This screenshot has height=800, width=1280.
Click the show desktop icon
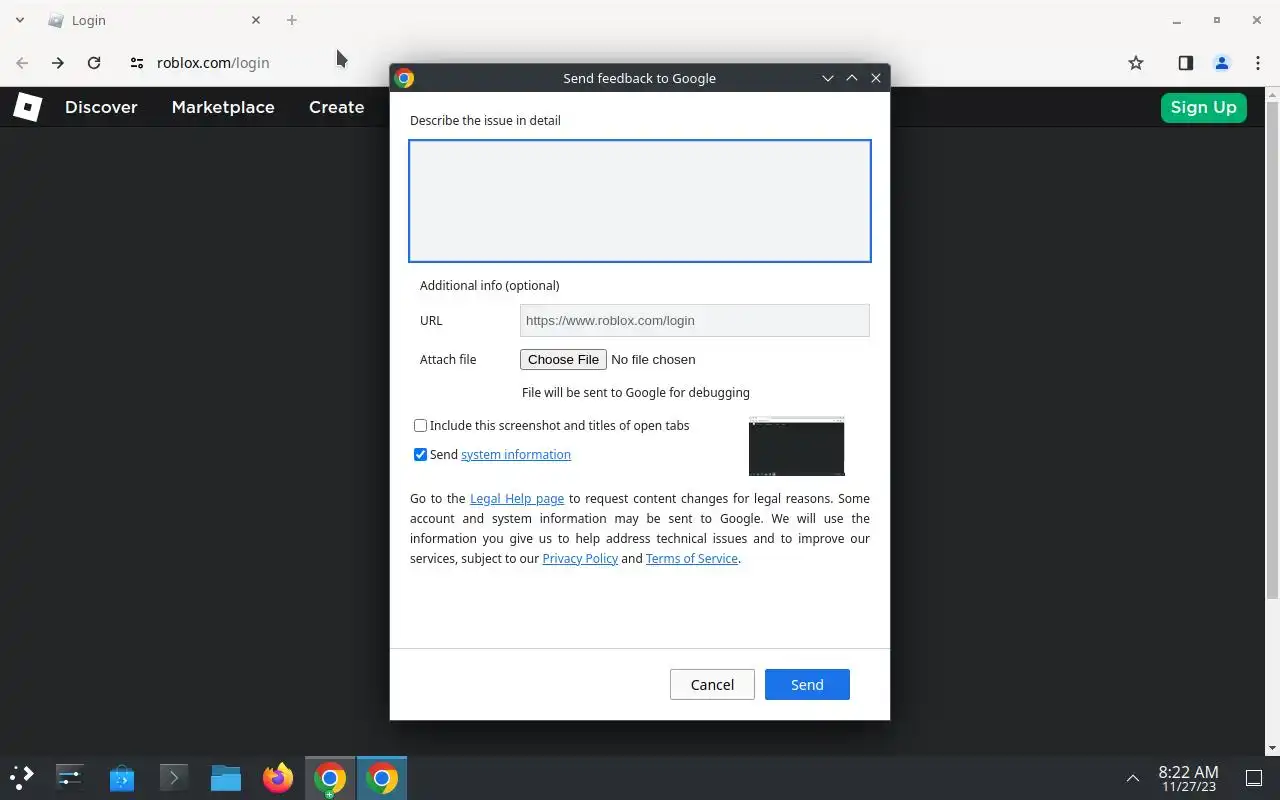[x=1254, y=778]
